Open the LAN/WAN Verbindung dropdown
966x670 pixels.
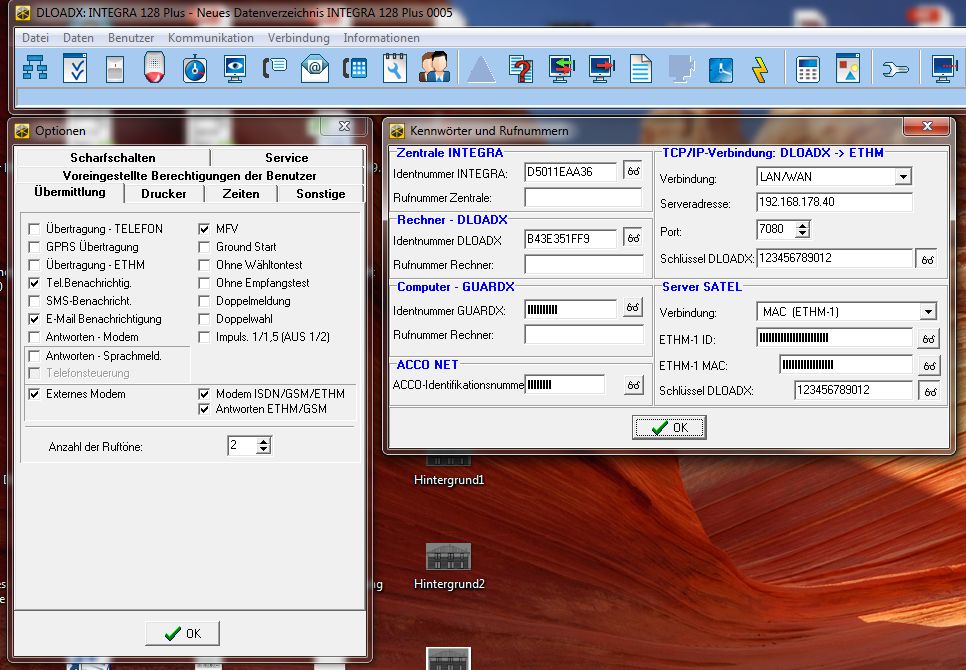[x=903, y=177]
